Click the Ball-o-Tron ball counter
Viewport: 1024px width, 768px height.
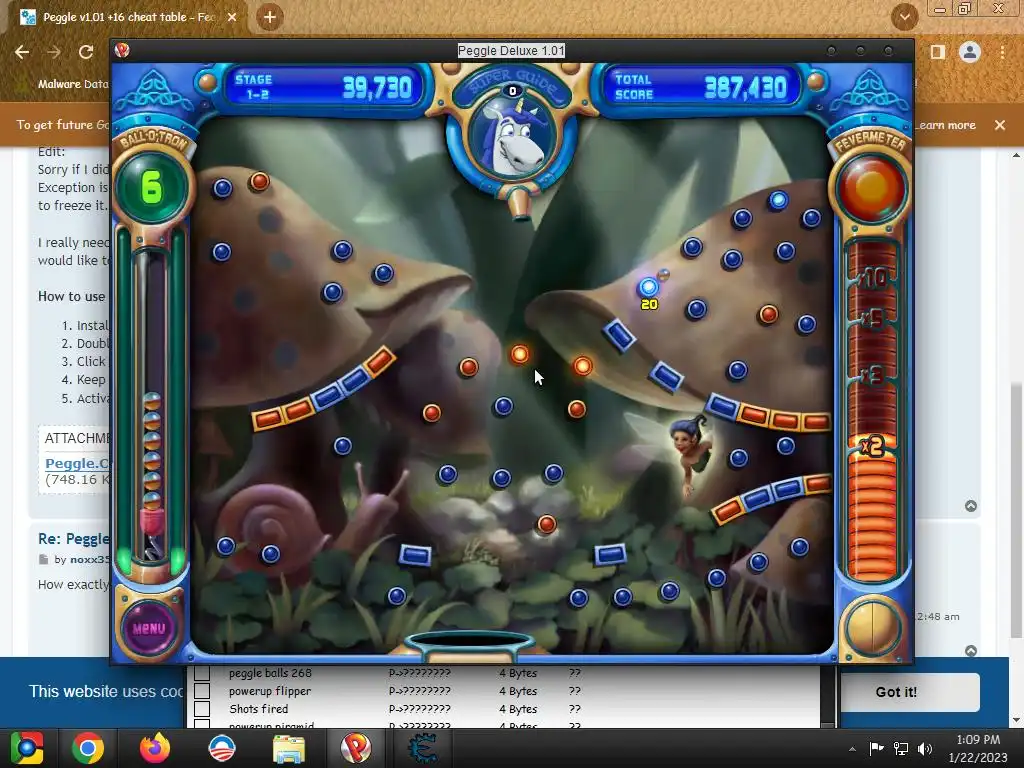coord(152,188)
